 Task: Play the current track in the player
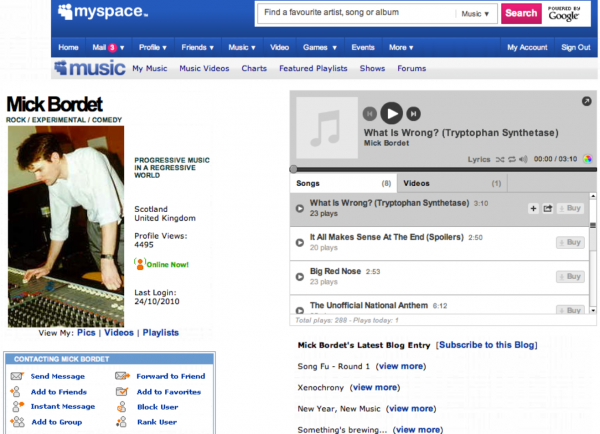pos(391,114)
